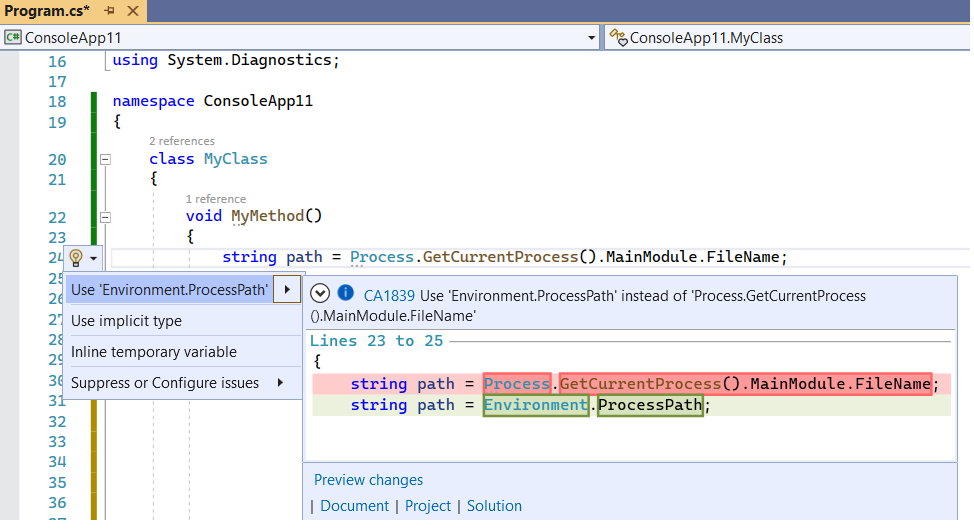Choose Use implicit type quick action

click(126, 321)
